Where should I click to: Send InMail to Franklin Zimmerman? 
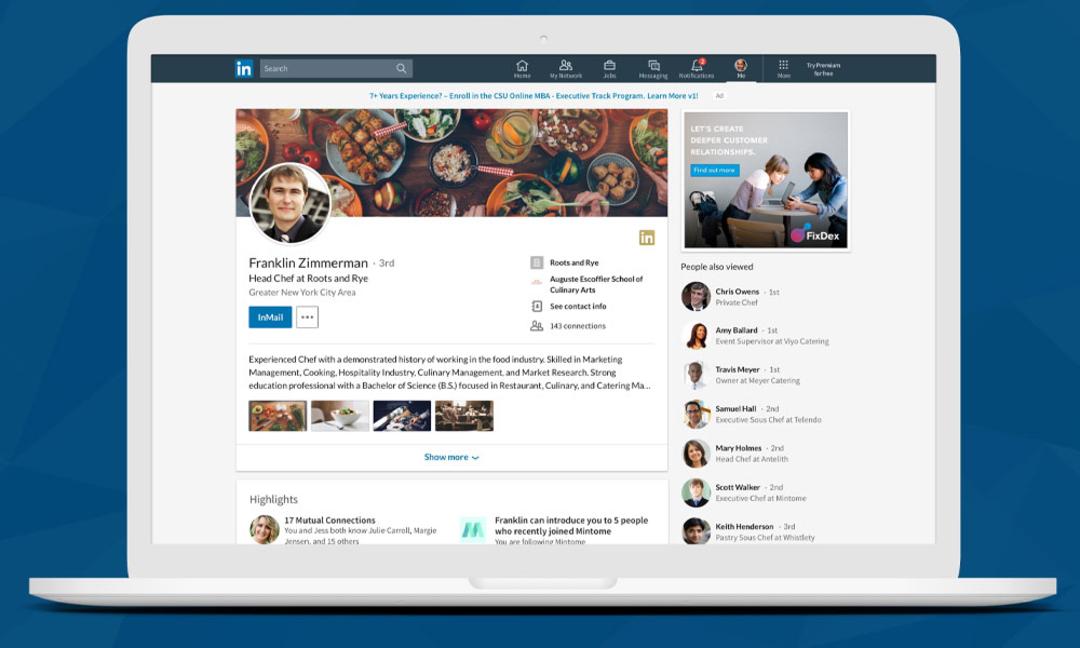[270, 317]
